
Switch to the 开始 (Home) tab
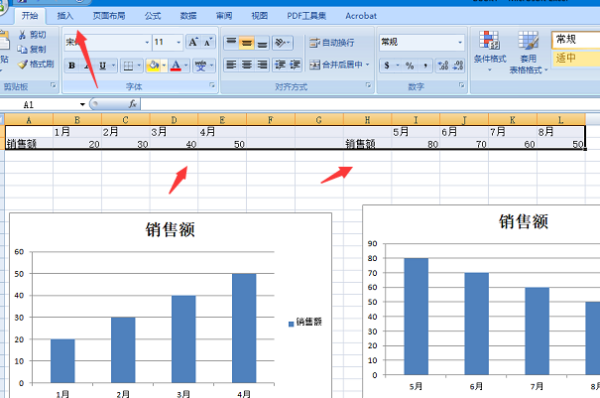[x=29, y=16]
